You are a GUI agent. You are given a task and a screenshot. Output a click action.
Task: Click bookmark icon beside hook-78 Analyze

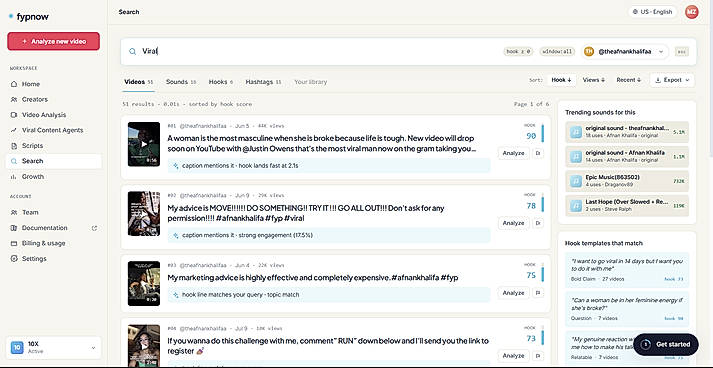point(538,223)
